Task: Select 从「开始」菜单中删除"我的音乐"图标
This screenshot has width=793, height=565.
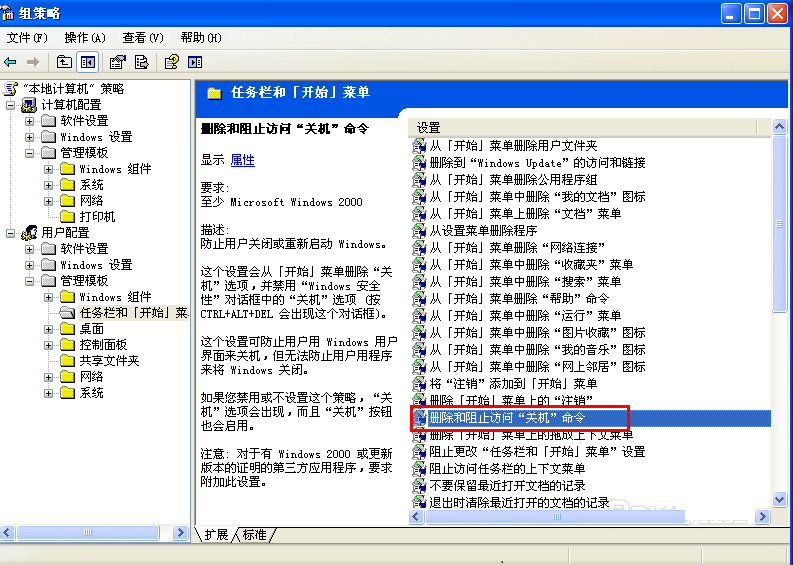Action: (537, 350)
